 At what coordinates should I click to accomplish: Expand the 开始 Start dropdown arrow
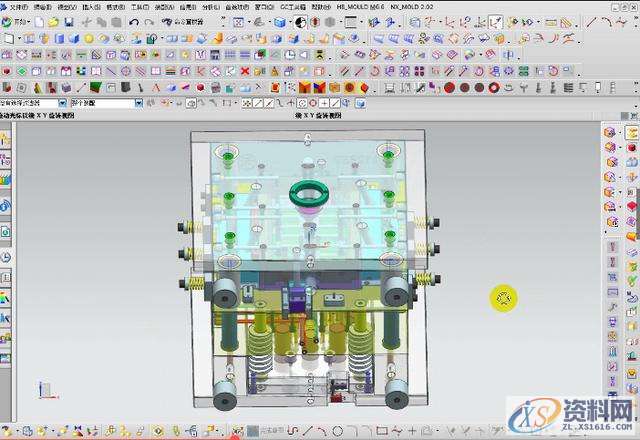[x=30, y=22]
